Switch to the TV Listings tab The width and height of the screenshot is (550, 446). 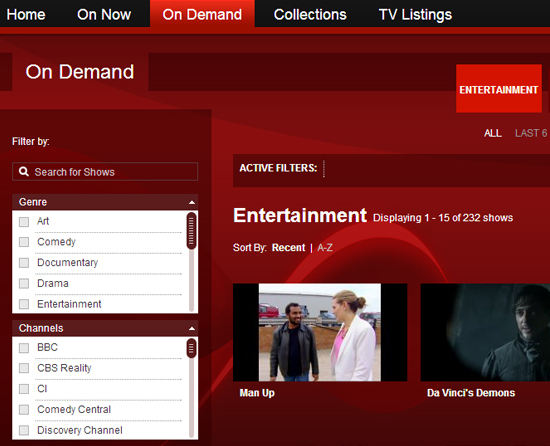tap(415, 14)
